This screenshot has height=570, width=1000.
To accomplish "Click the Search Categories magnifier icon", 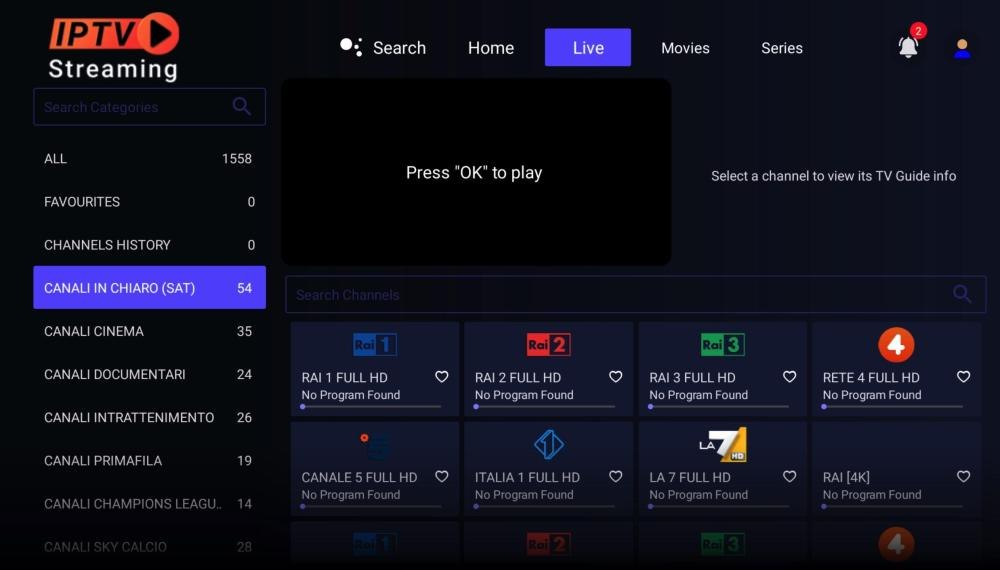I will click(241, 107).
